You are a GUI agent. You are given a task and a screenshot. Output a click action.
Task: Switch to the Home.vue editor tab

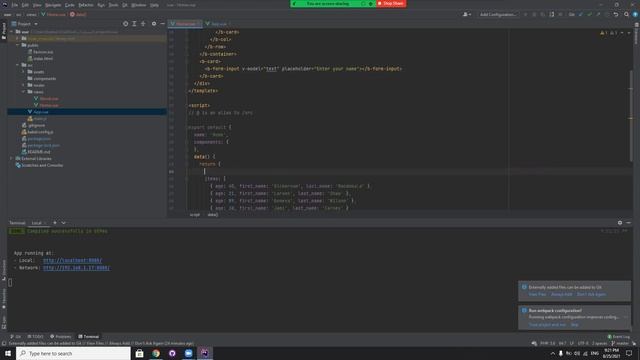[185, 24]
